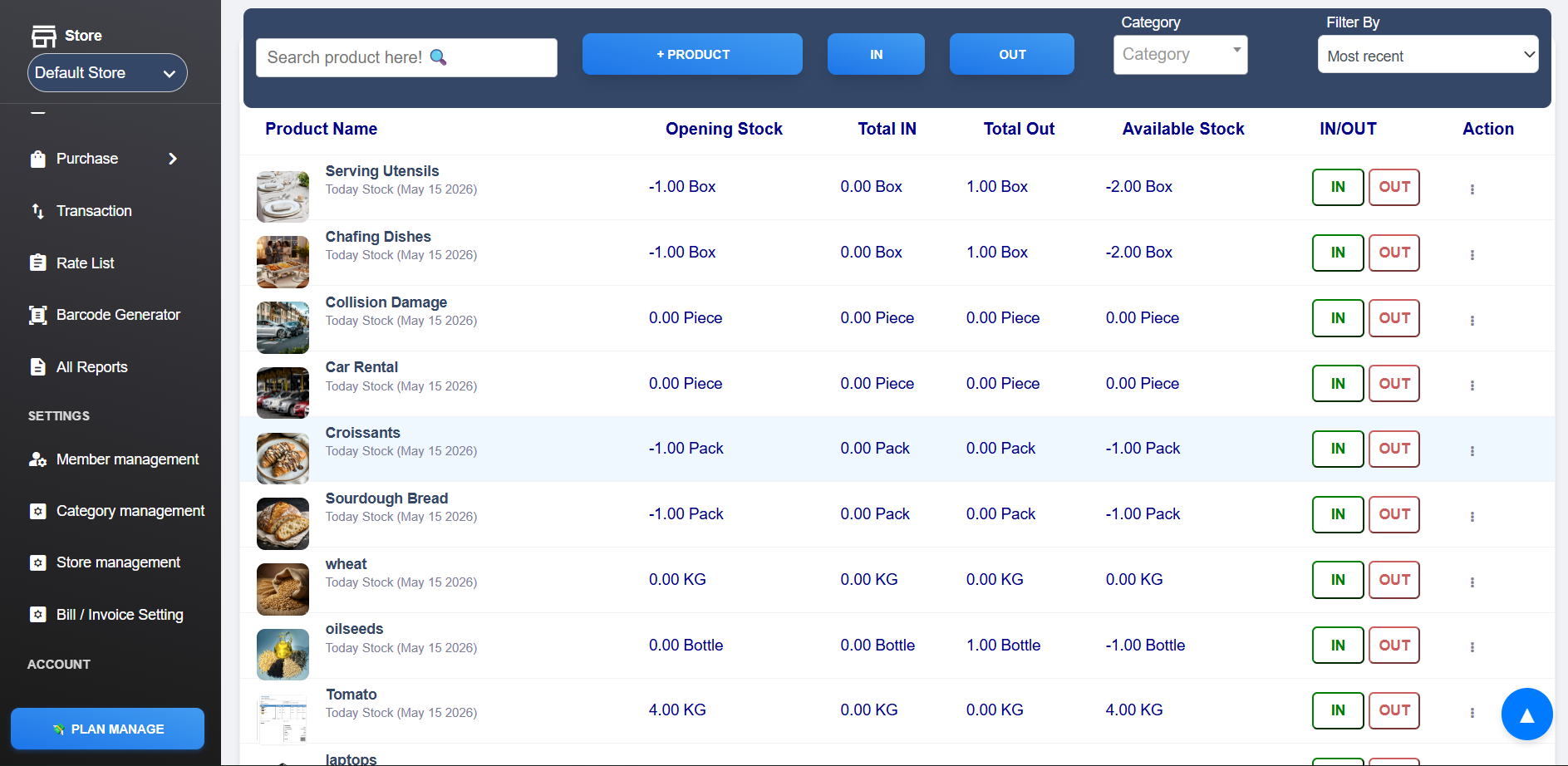Screen dimensions: 1568x766
Task: Click the Member management people icon
Action: [37, 459]
